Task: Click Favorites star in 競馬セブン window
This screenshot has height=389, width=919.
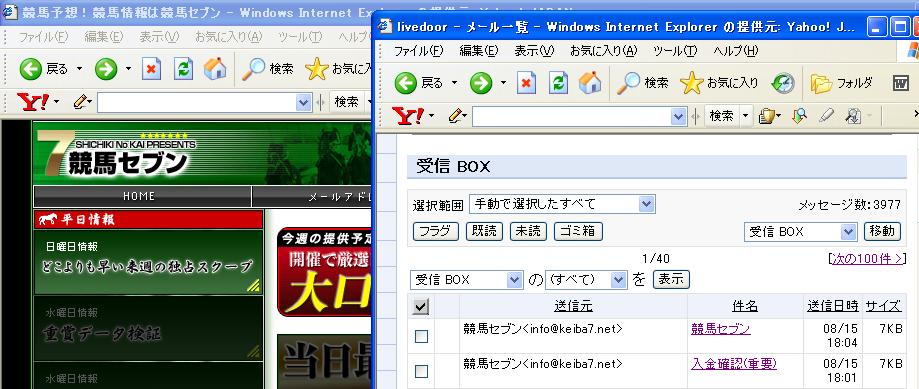Action: point(316,70)
